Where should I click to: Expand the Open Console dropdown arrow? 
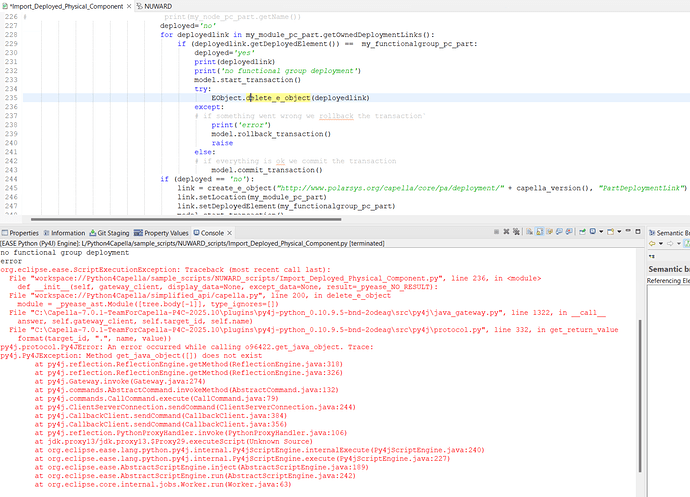point(619,232)
